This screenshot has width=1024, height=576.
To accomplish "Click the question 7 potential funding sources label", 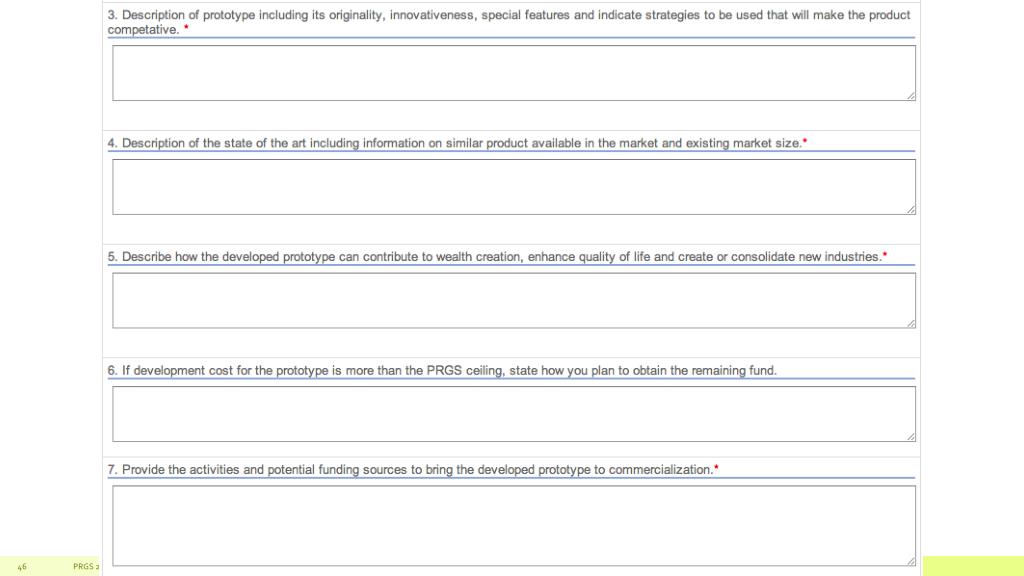I will point(410,470).
